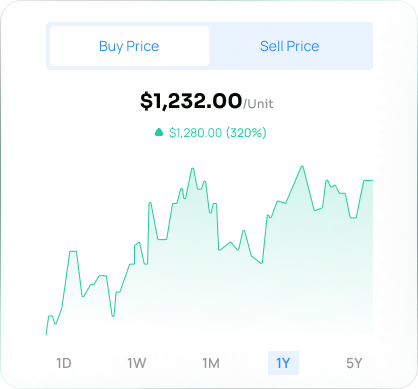Click the flat end point of the chart line
Image resolution: width=418 pixels, height=389 pixels.
tap(368, 180)
